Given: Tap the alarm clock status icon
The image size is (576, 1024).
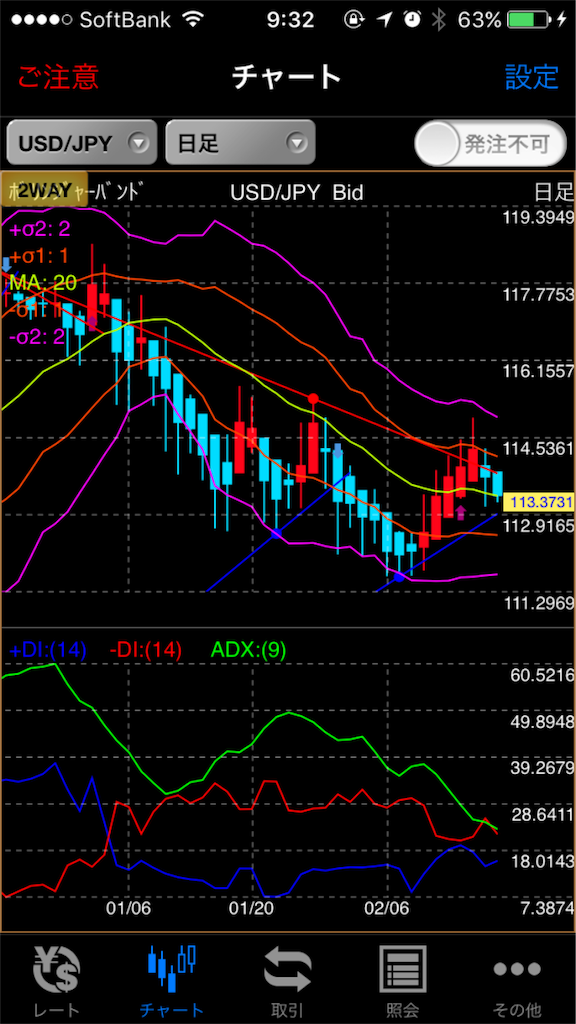Looking at the screenshot, I should click(412, 20).
